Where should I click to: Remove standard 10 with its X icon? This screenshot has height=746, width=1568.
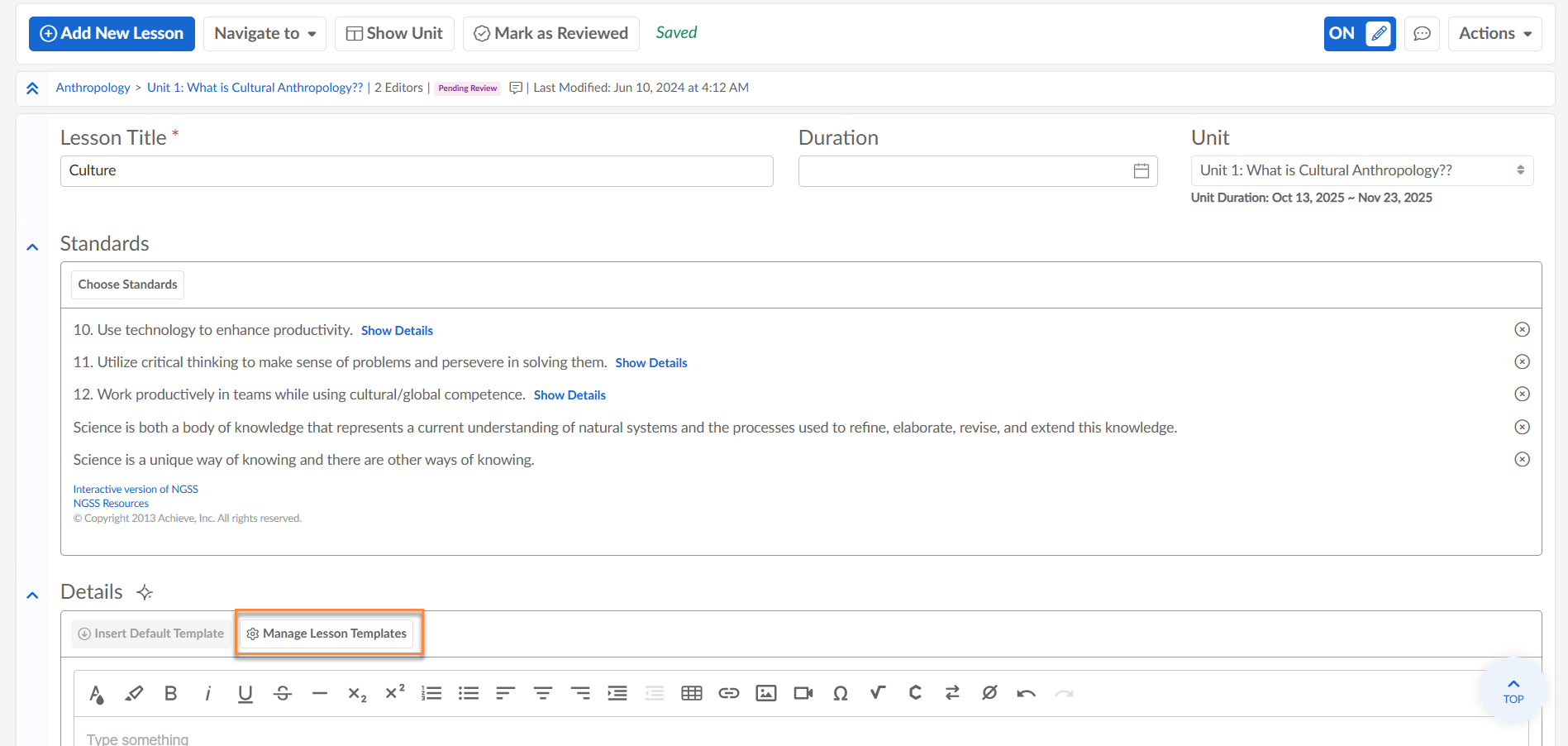point(1521,329)
